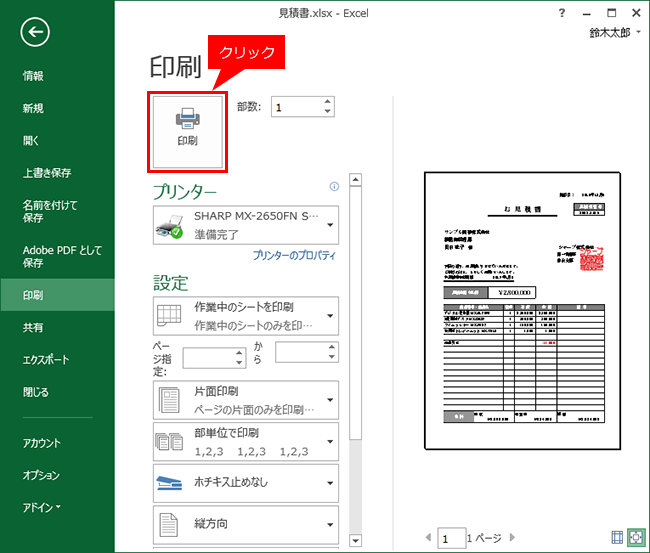
Task: Open エクスポート in the sidebar
Action: [x=46, y=359]
